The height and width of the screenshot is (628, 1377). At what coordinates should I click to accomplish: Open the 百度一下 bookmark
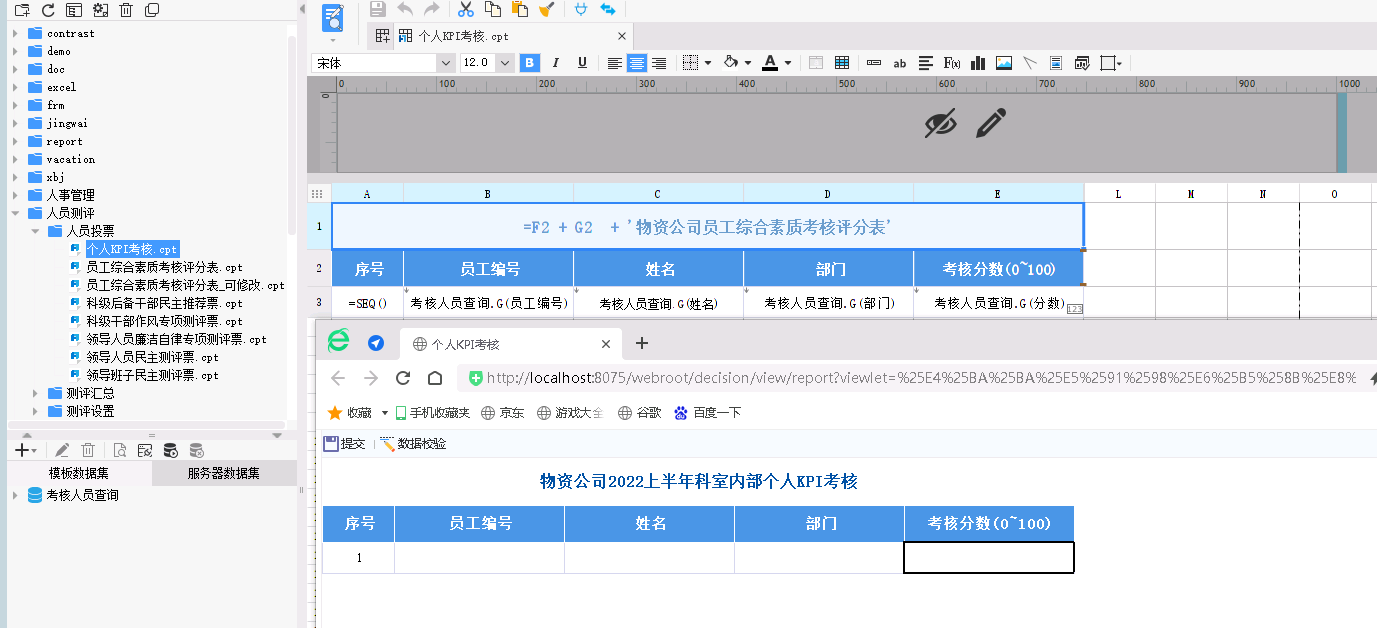707,412
